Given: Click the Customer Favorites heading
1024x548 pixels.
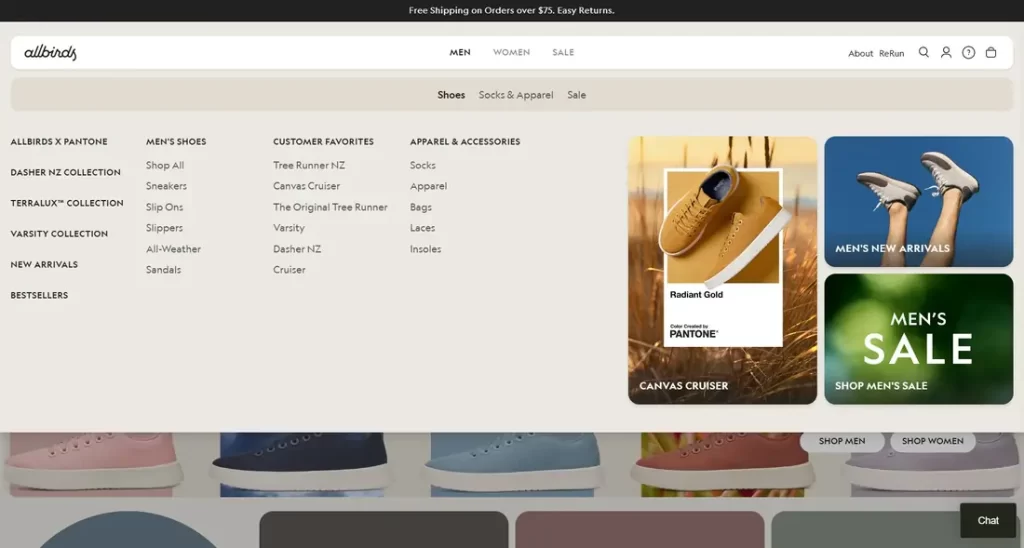Looking at the screenshot, I should click(x=323, y=142).
